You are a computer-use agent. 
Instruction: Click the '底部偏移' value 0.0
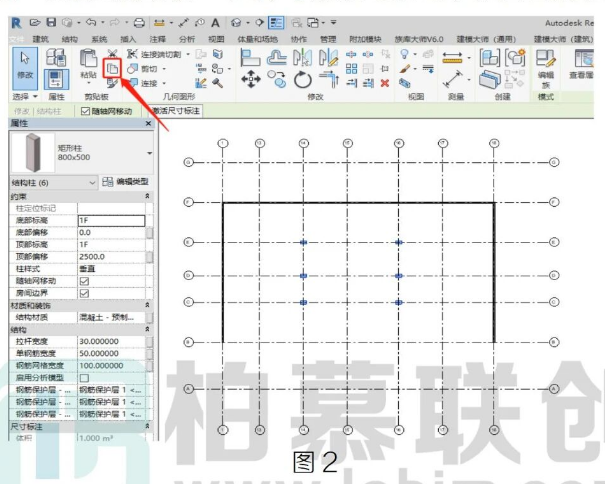pos(112,232)
